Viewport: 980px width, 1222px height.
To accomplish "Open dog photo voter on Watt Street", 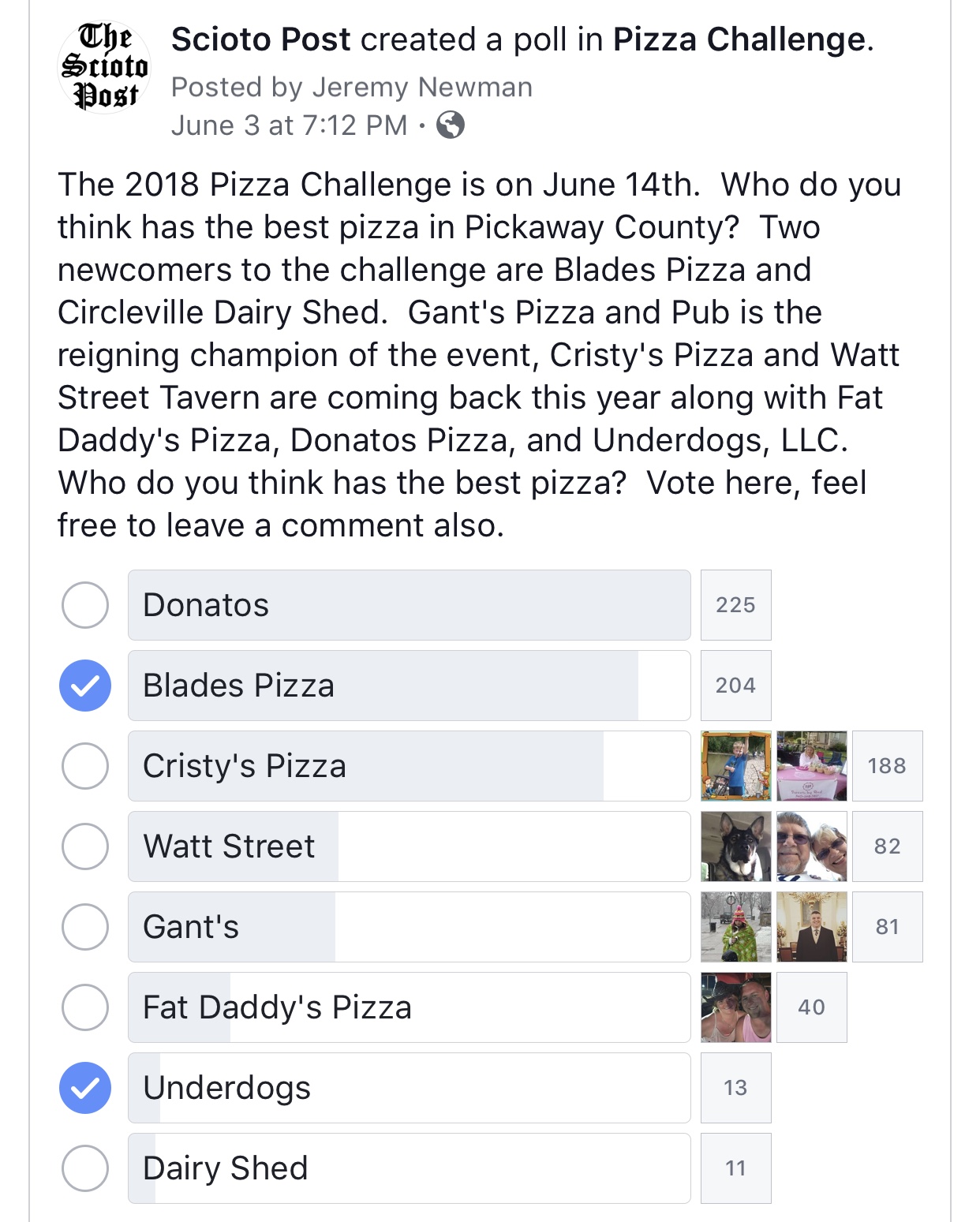I will coord(735,846).
